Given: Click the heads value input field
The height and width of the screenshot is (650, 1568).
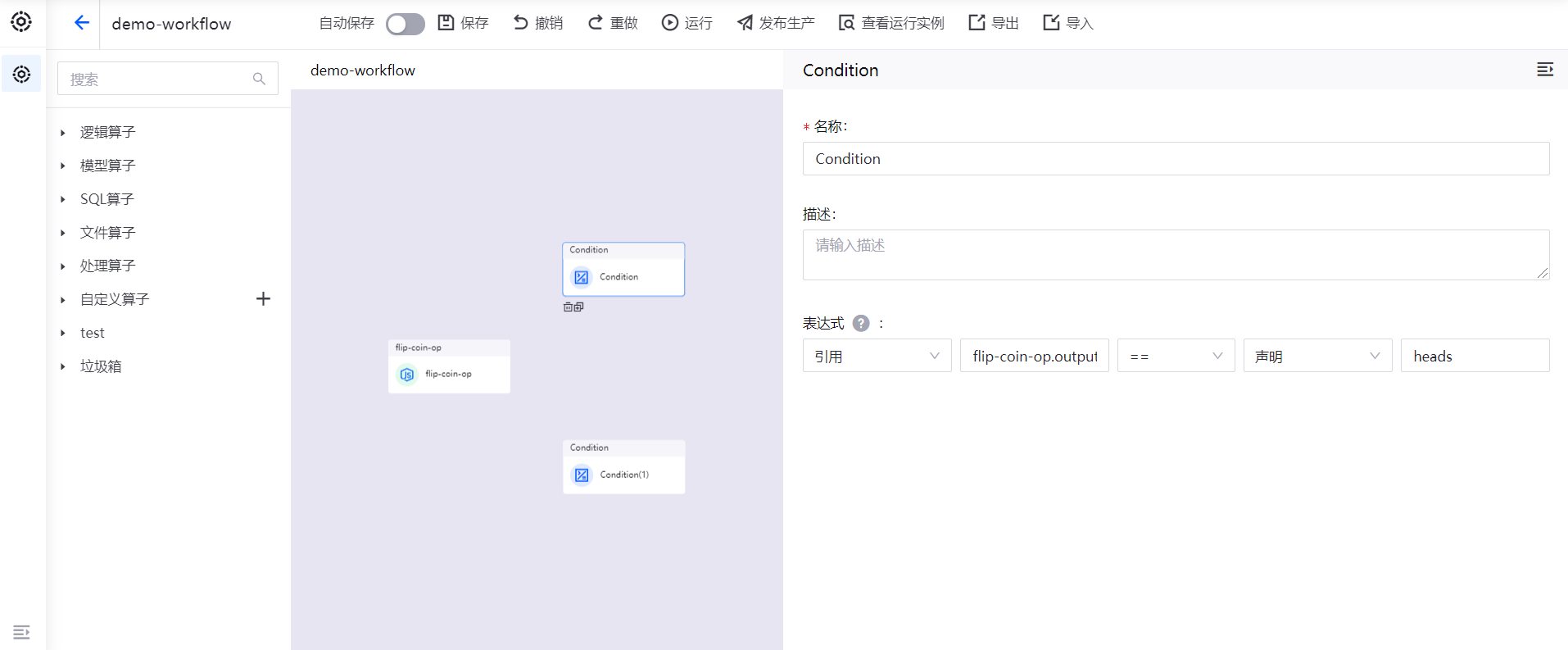Looking at the screenshot, I should point(1475,356).
